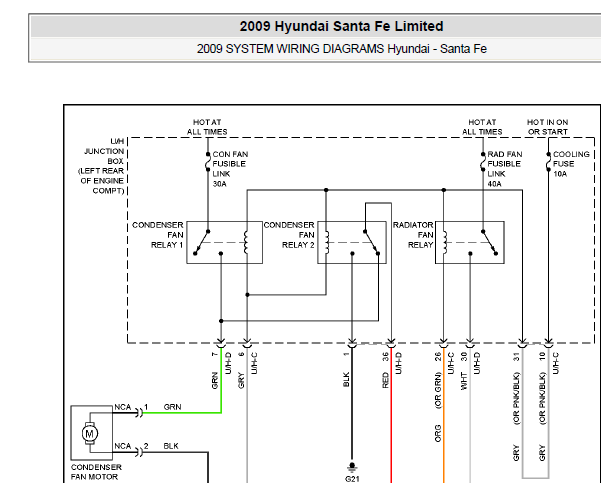Click the Condenser Fan Relay 2 switch contact

pos(371,242)
